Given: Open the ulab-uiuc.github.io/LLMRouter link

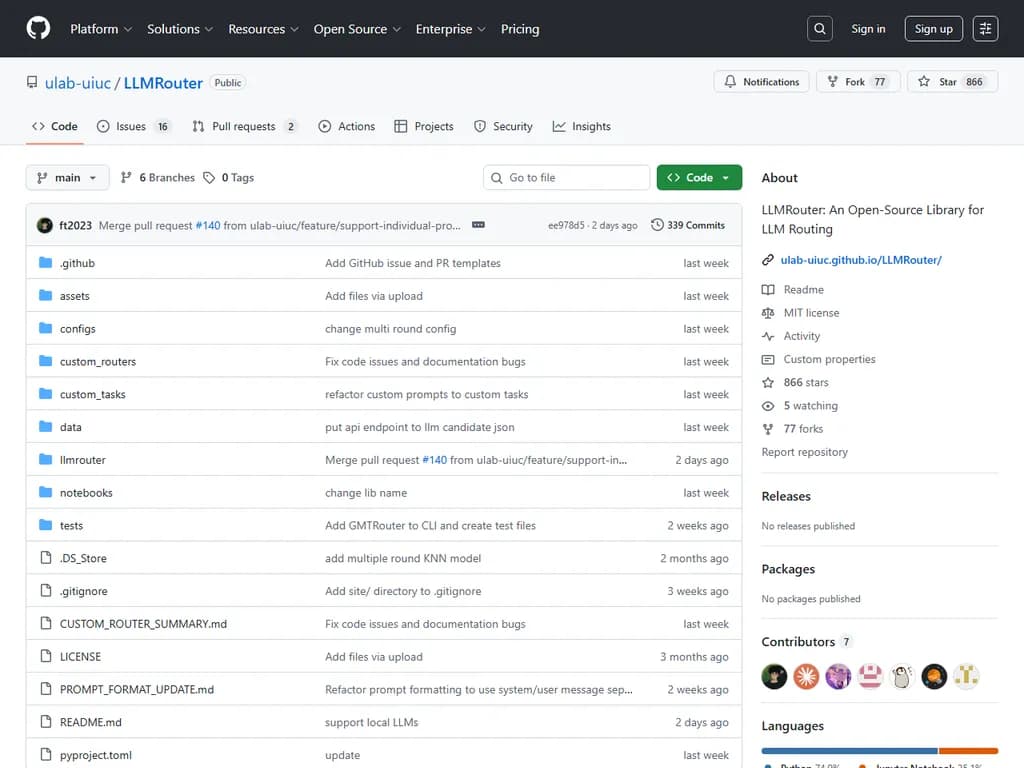Looking at the screenshot, I should tap(861, 259).
